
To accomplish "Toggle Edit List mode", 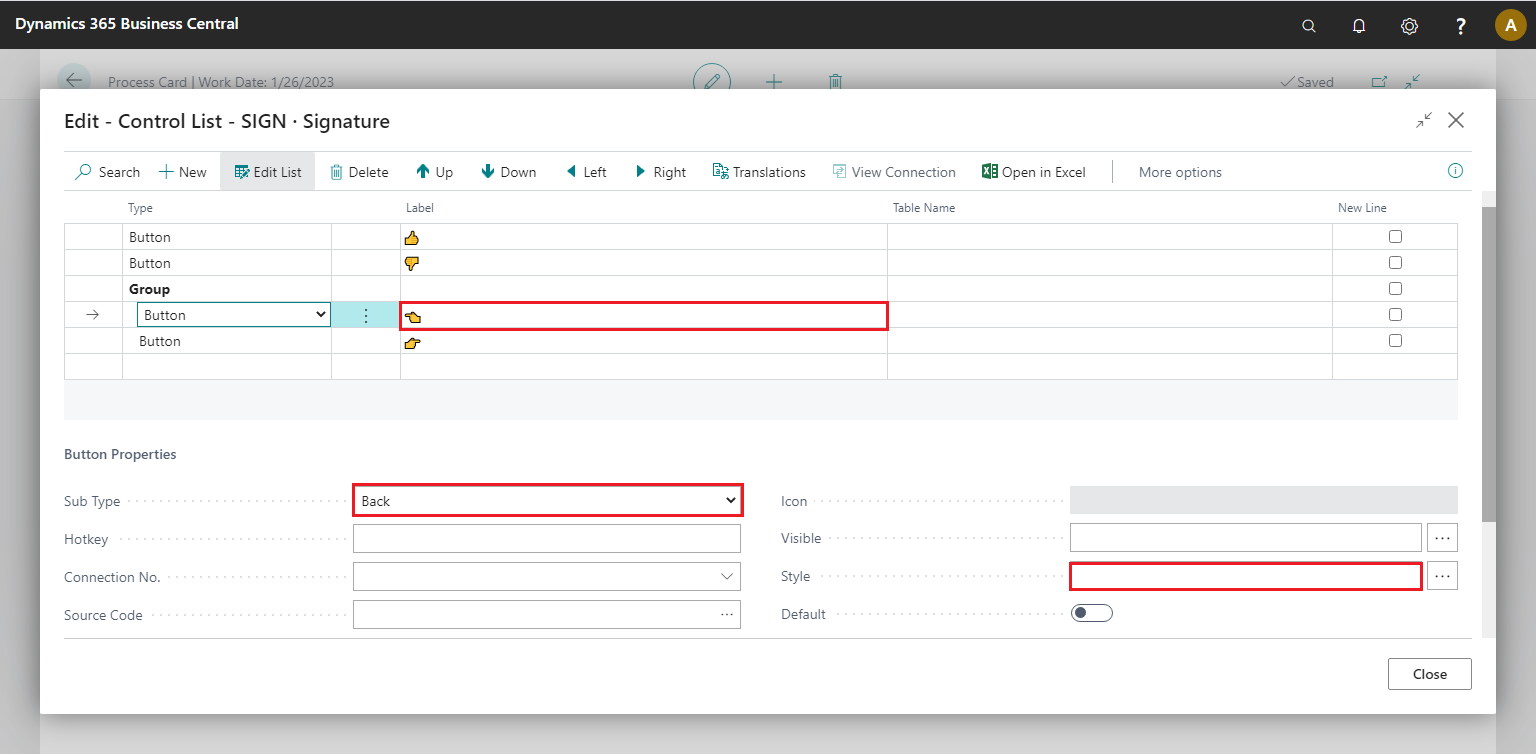I will (x=268, y=172).
